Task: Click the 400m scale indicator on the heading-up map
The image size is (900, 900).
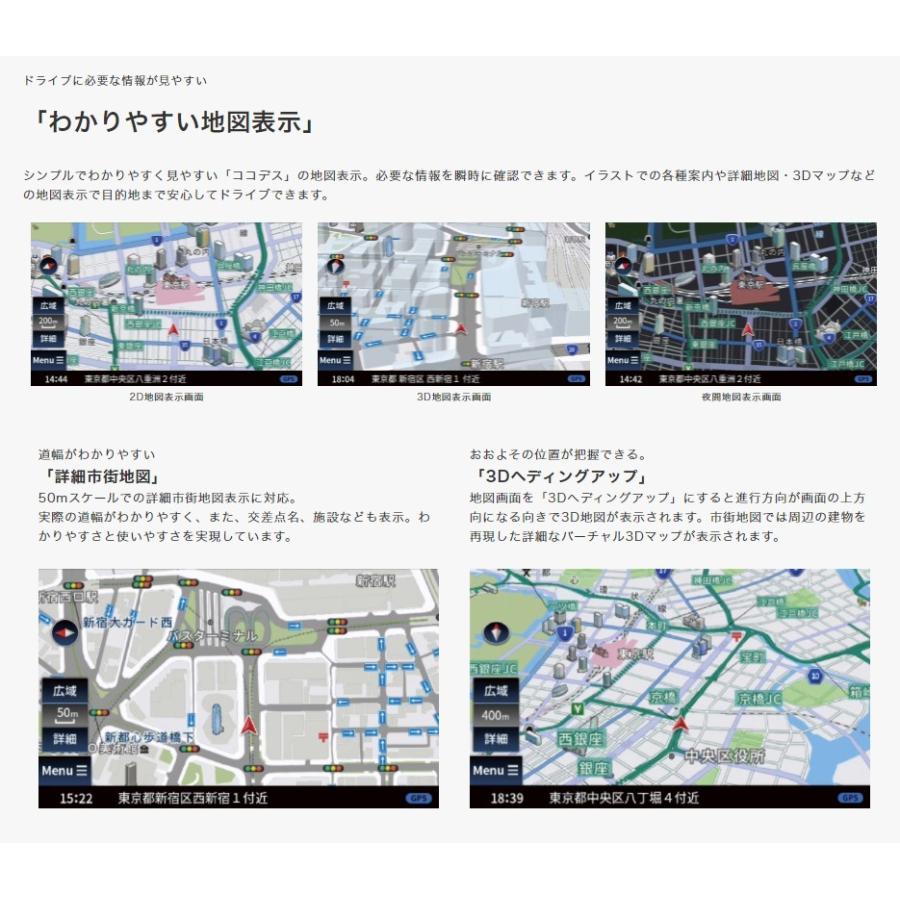Action: [496, 714]
